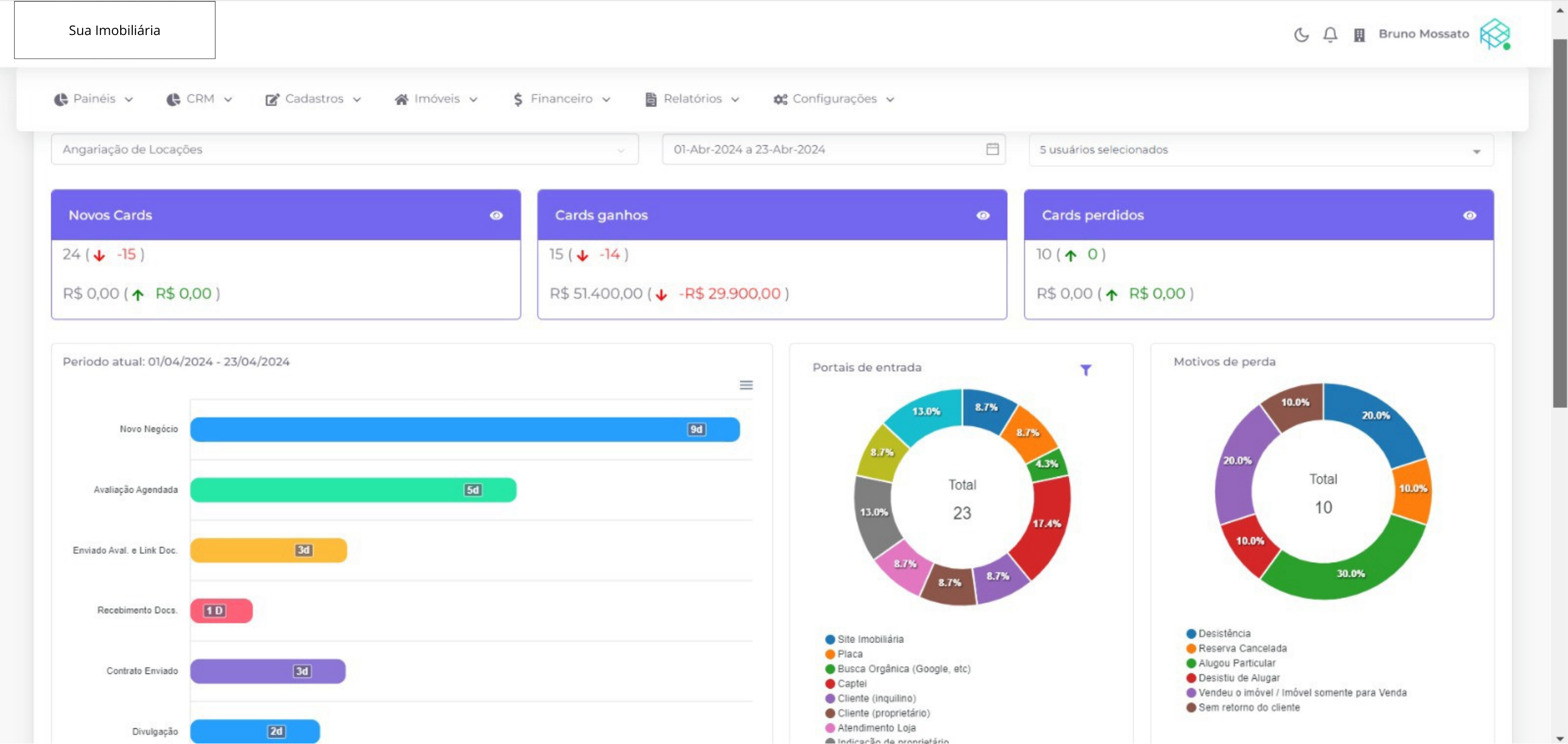Viewport: 1568px width, 744px height.
Task: Toggle visibility eye on Cards ganhos
Action: (983, 215)
